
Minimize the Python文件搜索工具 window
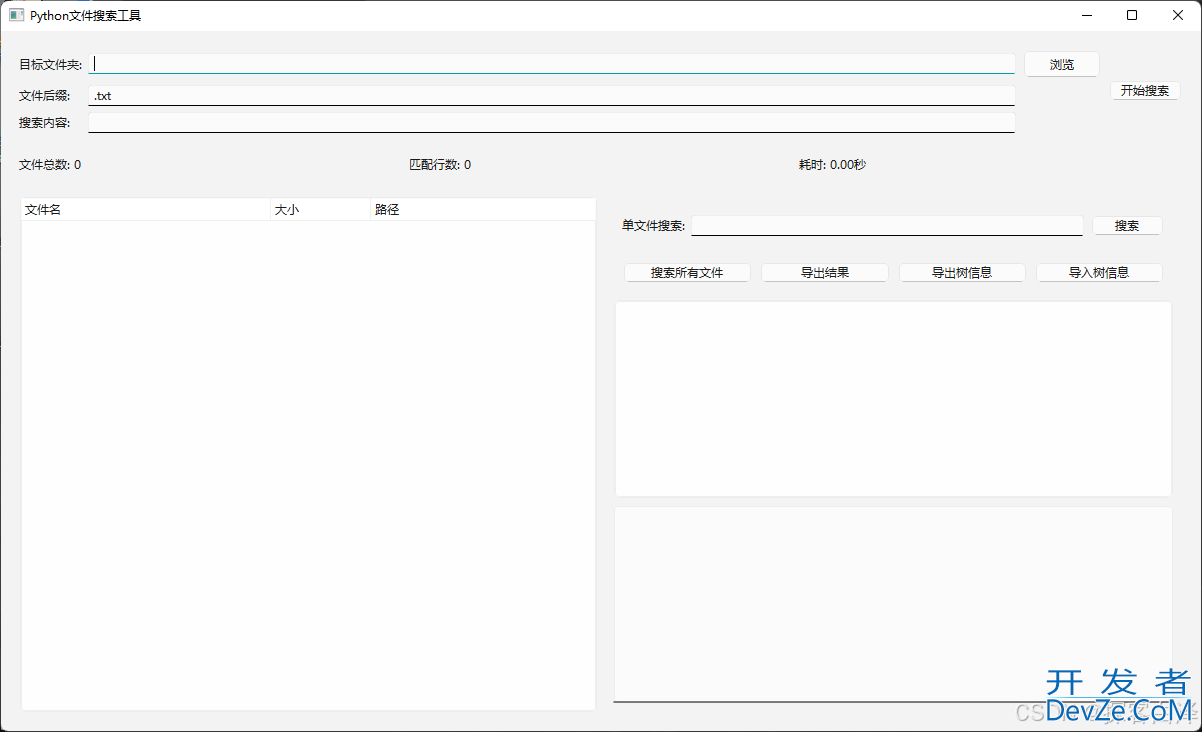(x=1086, y=15)
